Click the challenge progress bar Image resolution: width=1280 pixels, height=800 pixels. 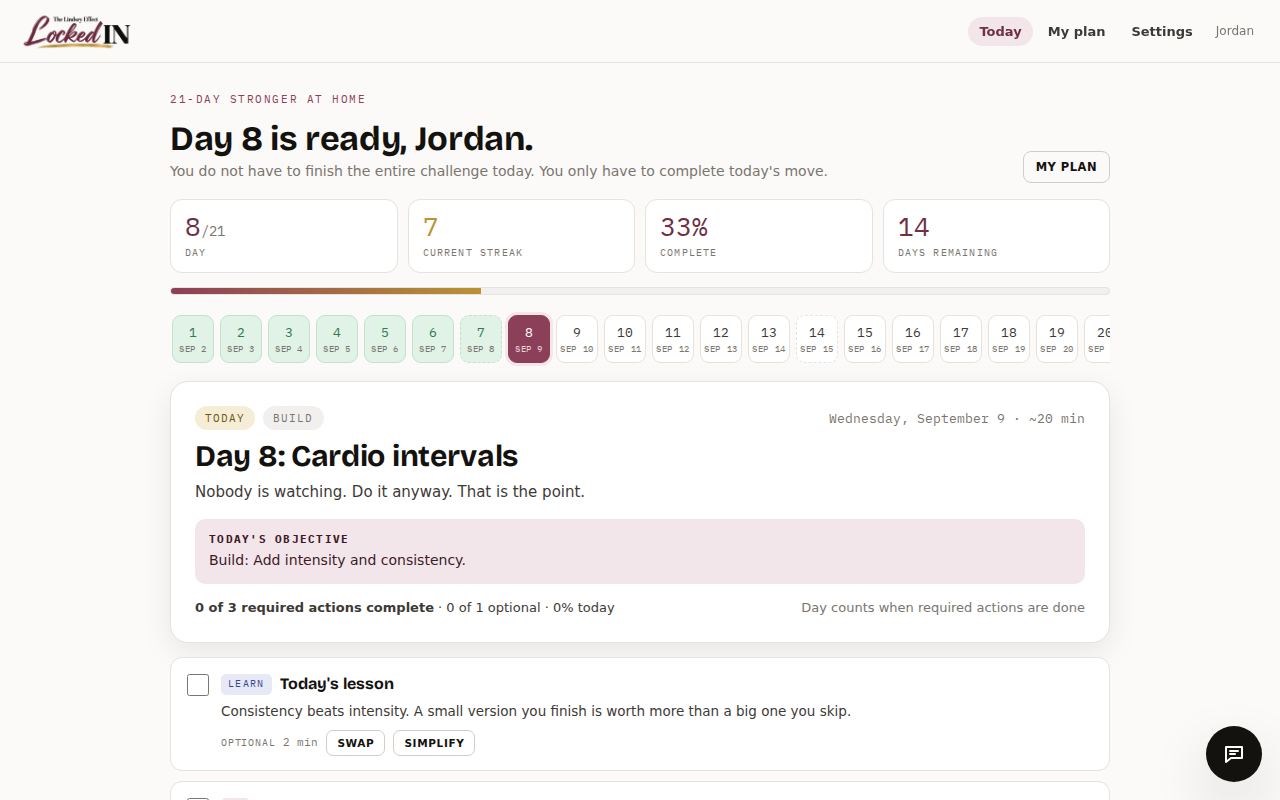coord(640,291)
